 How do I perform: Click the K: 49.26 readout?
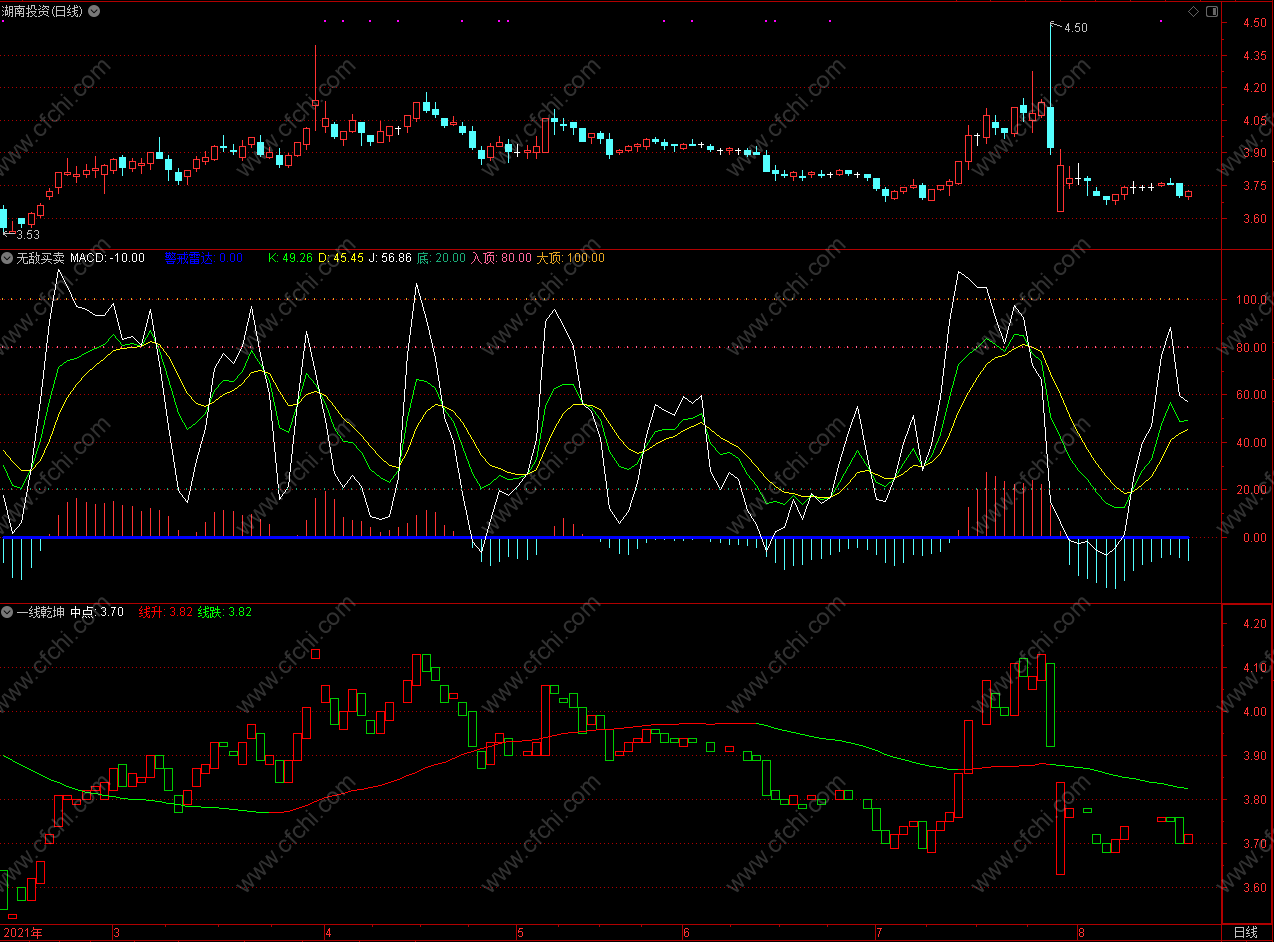(290, 258)
